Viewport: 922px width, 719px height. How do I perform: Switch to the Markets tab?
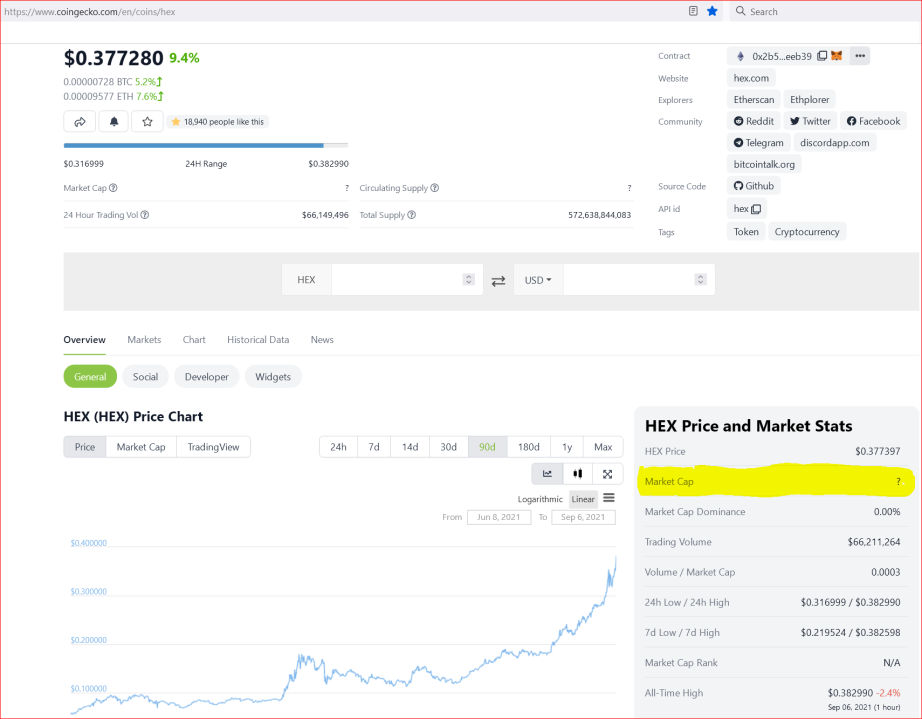coord(144,340)
